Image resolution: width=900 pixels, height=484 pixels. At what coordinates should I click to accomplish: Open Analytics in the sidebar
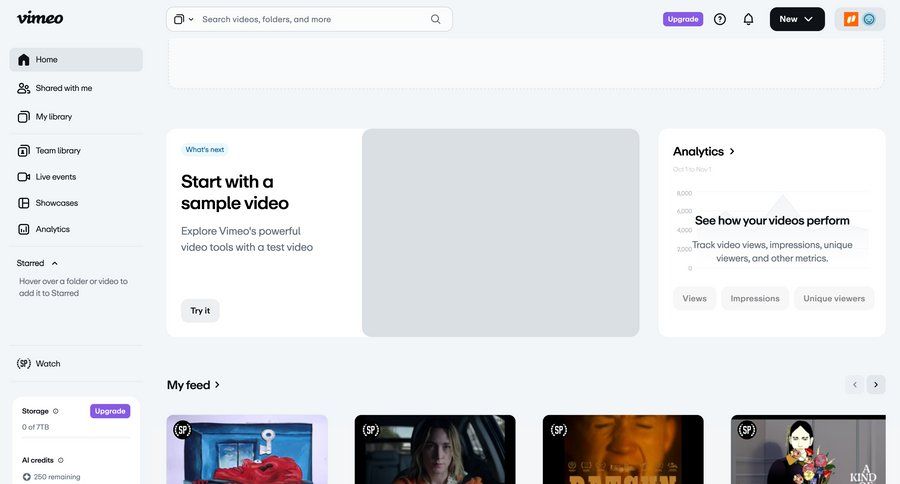click(x=76, y=229)
